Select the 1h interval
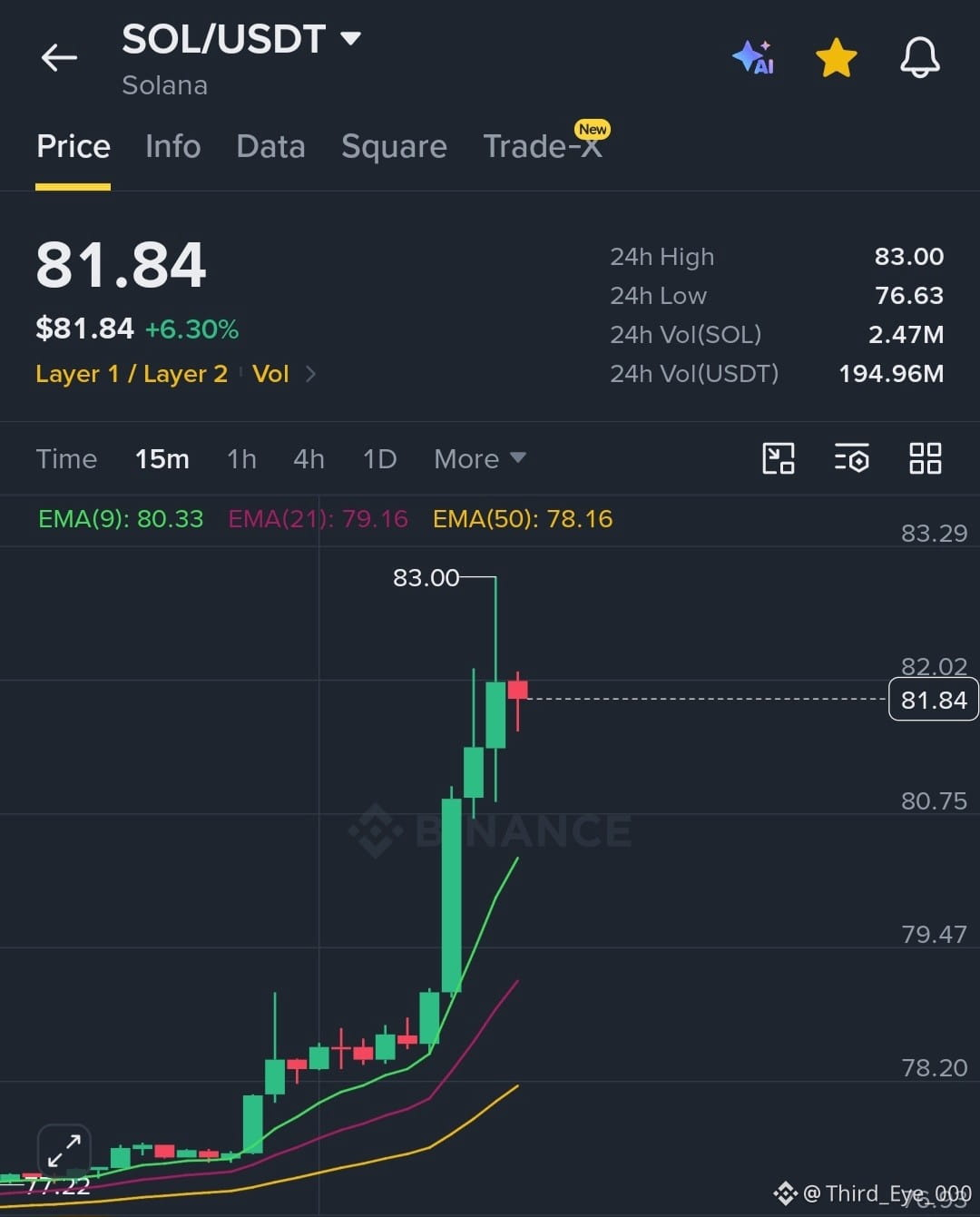 [241, 459]
